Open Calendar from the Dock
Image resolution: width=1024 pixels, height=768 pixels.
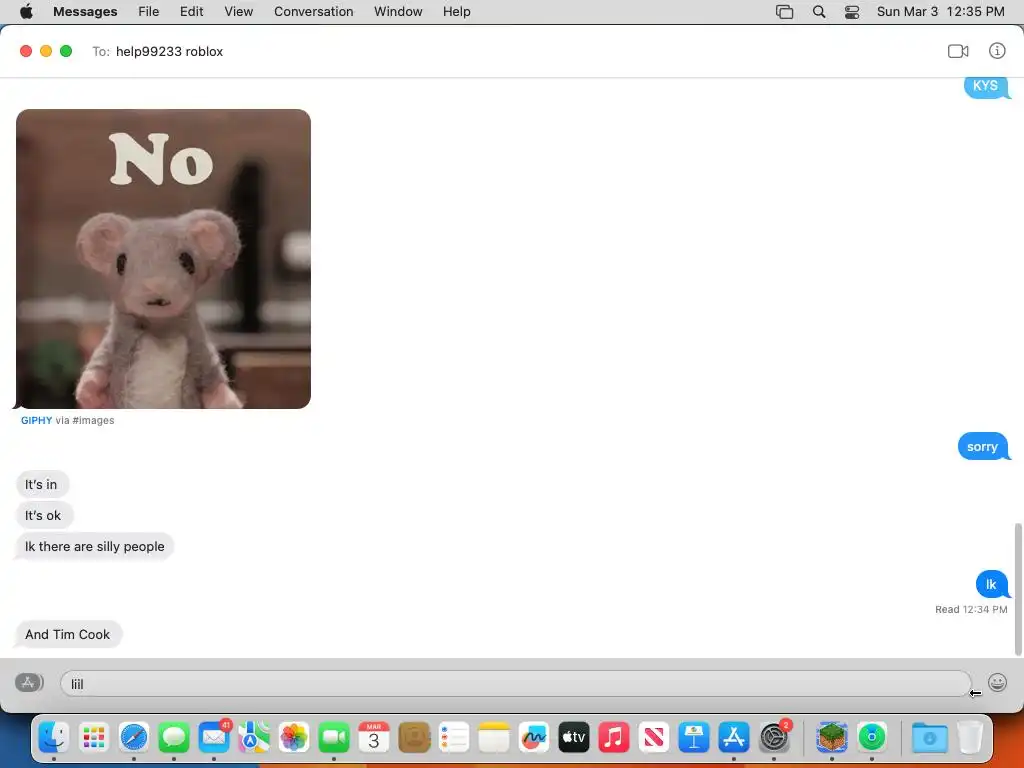[x=374, y=737]
